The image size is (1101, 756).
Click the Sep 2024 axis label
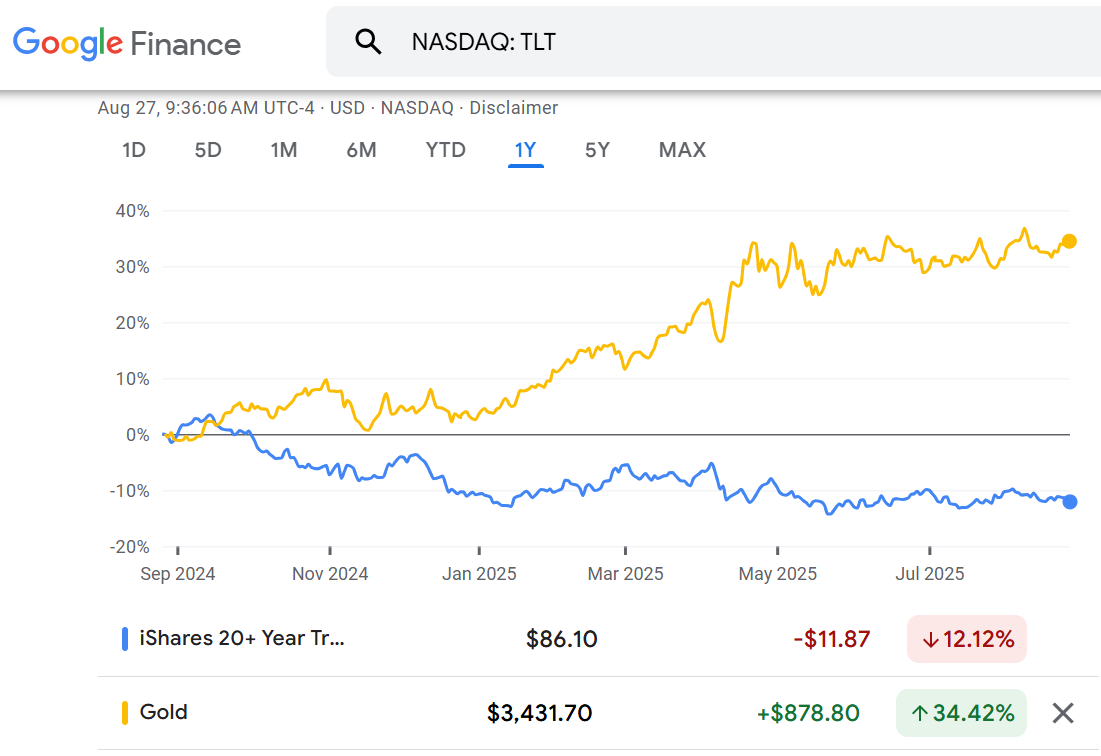[x=178, y=573]
